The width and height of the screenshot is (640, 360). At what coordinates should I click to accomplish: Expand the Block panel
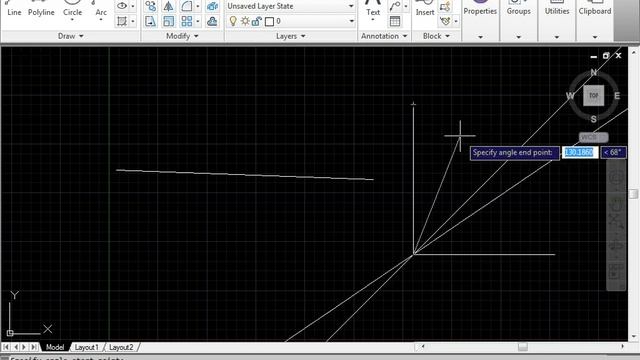coord(436,36)
